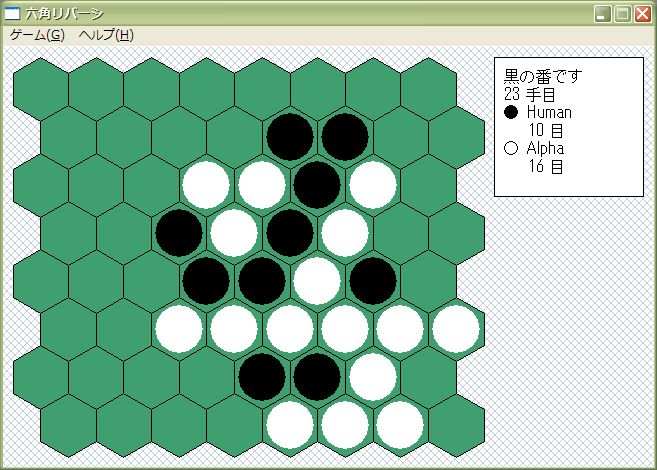Click the left stone of bottom black pair
Image resolution: width=657 pixels, height=470 pixels.
point(262,377)
